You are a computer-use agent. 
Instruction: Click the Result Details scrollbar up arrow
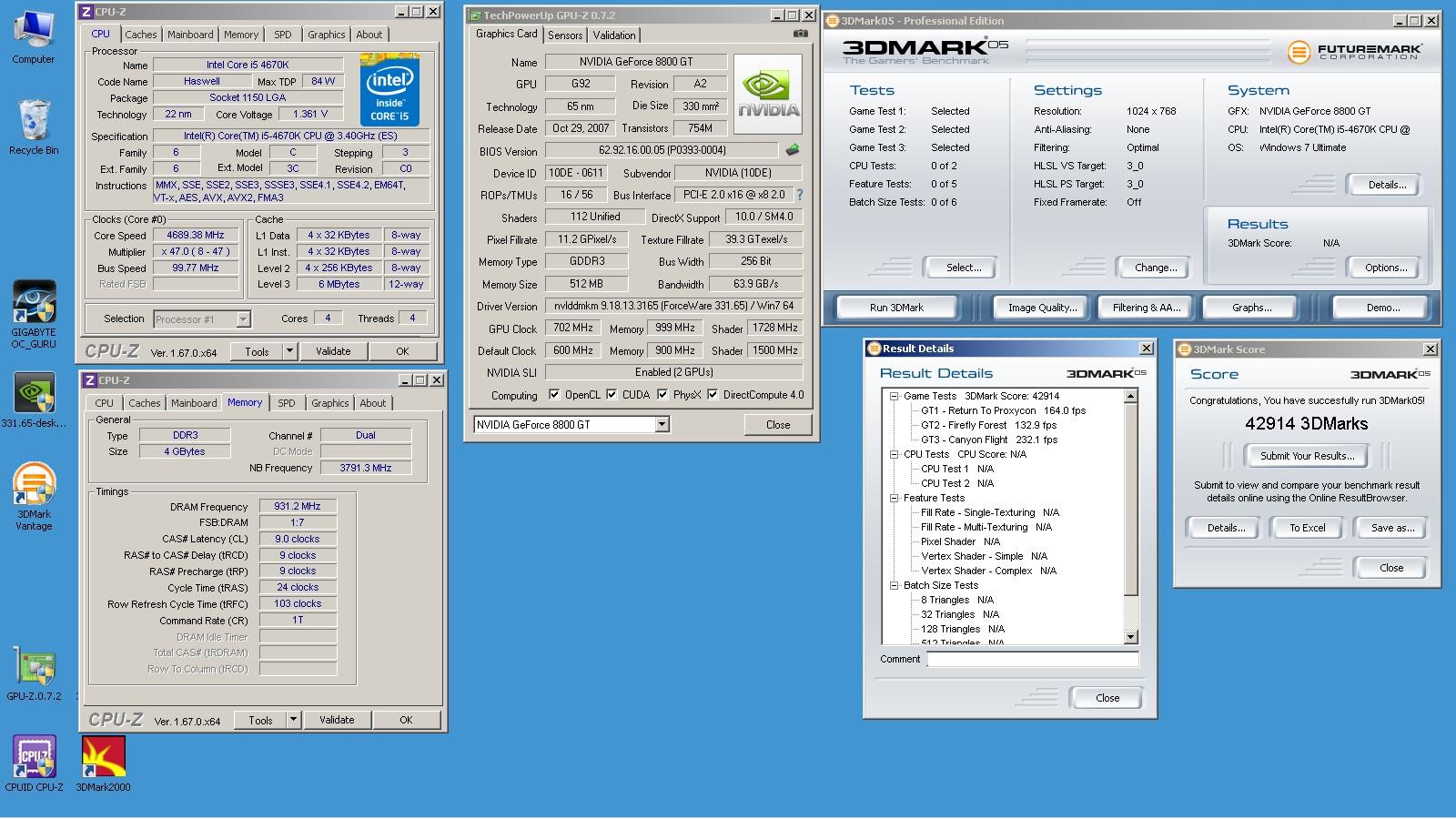click(1131, 396)
